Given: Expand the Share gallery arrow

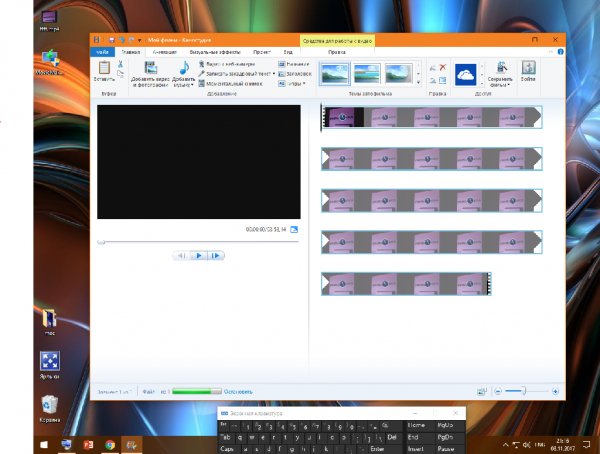Looking at the screenshot, I should (481, 83).
